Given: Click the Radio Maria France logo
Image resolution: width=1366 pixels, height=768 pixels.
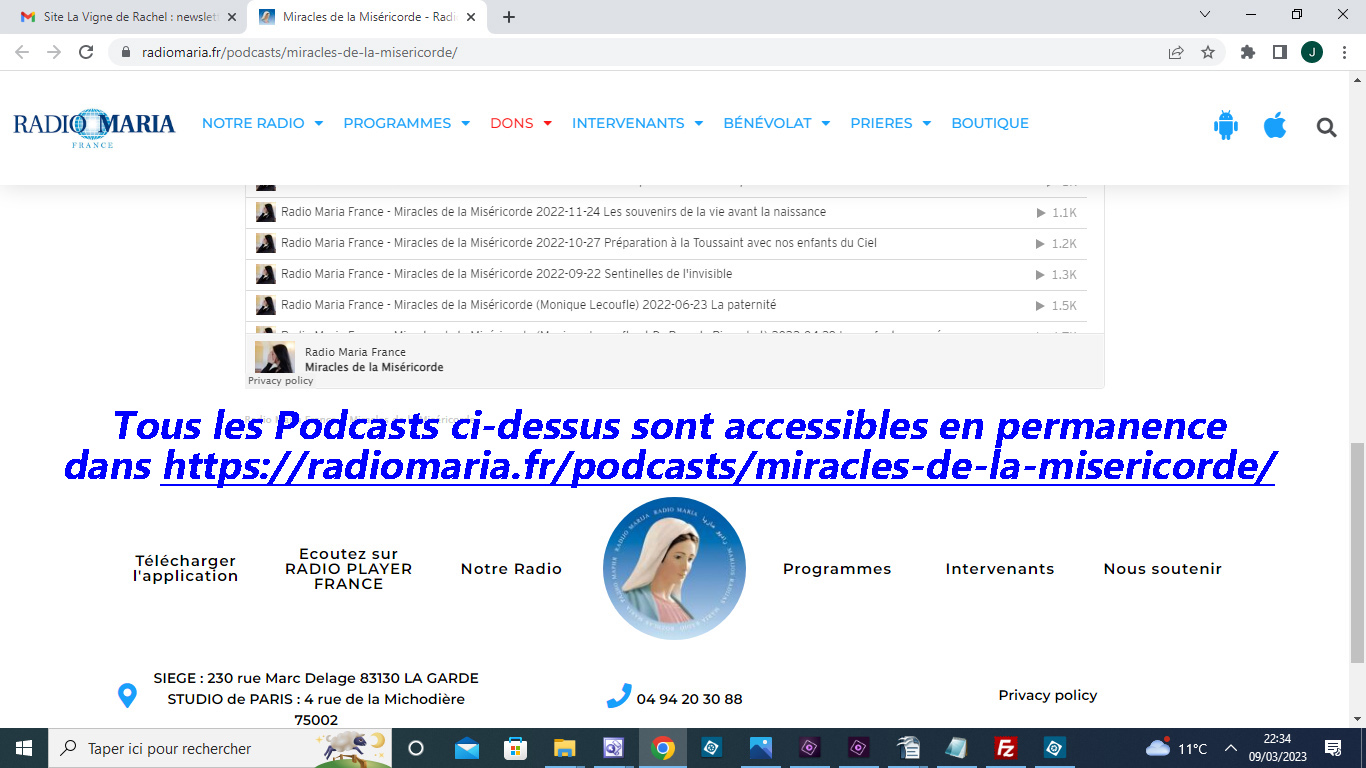Looking at the screenshot, I should click(x=94, y=128).
